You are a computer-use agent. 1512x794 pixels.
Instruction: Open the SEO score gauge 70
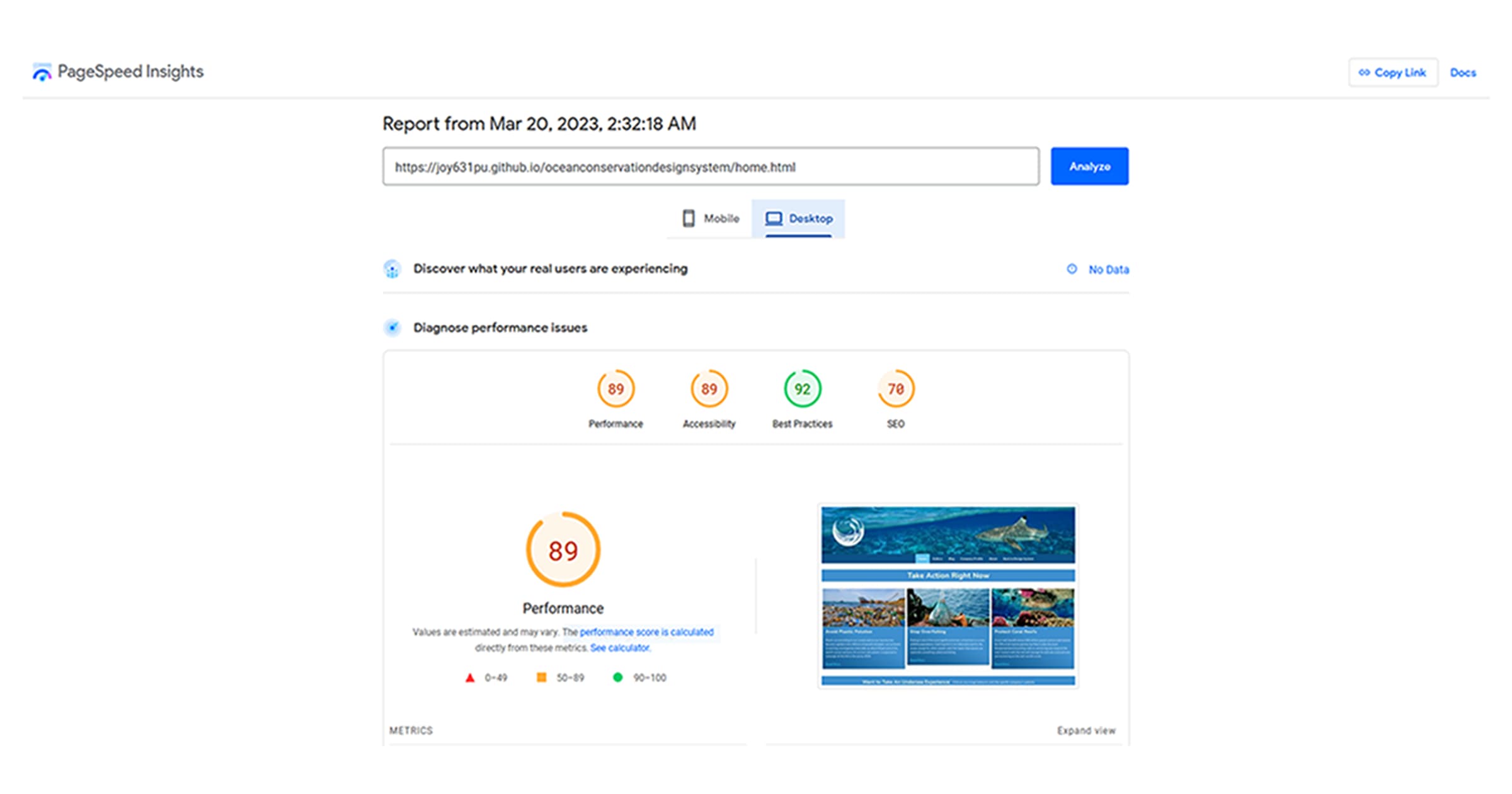(895, 389)
